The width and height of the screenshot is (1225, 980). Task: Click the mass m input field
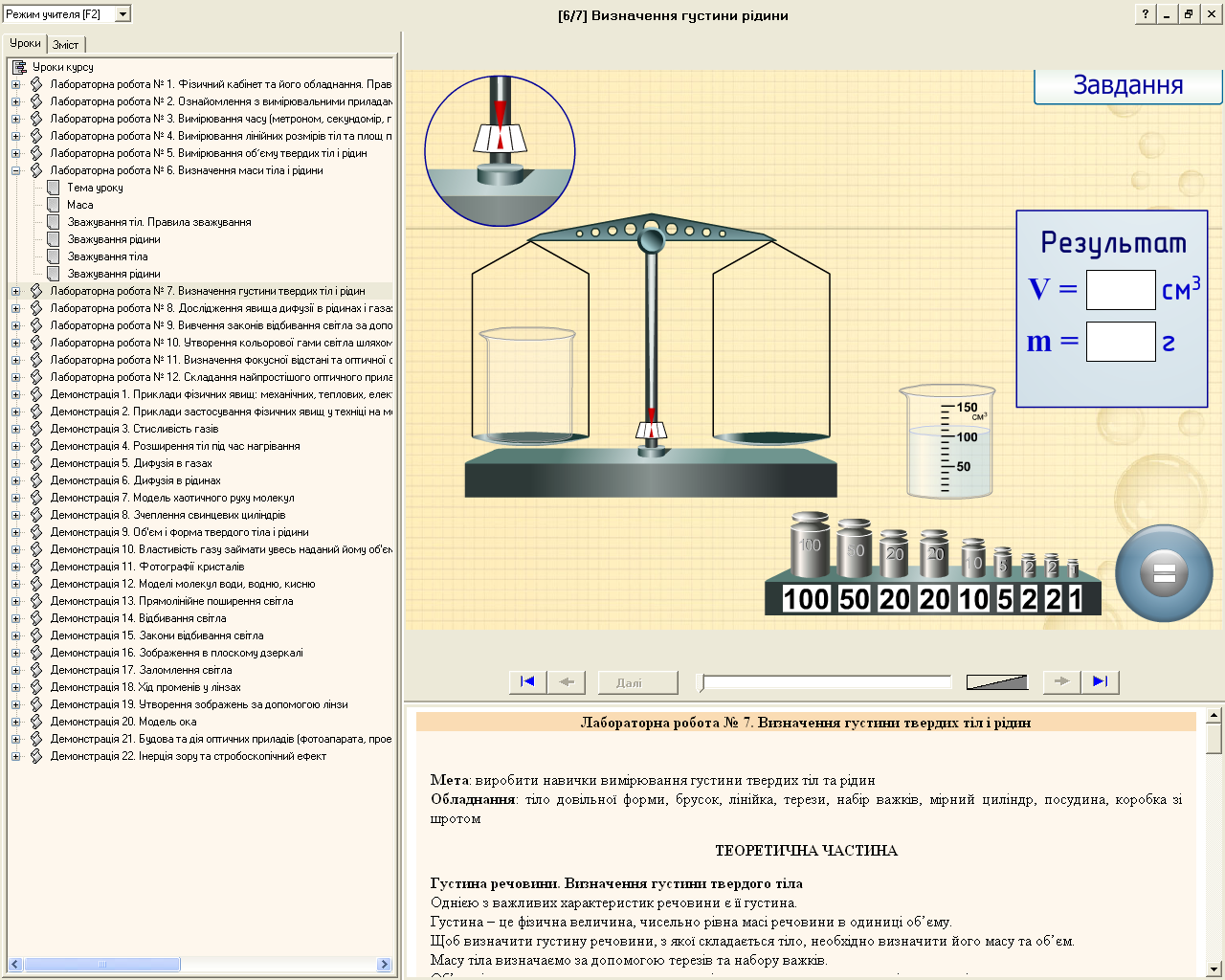(x=1121, y=342)
